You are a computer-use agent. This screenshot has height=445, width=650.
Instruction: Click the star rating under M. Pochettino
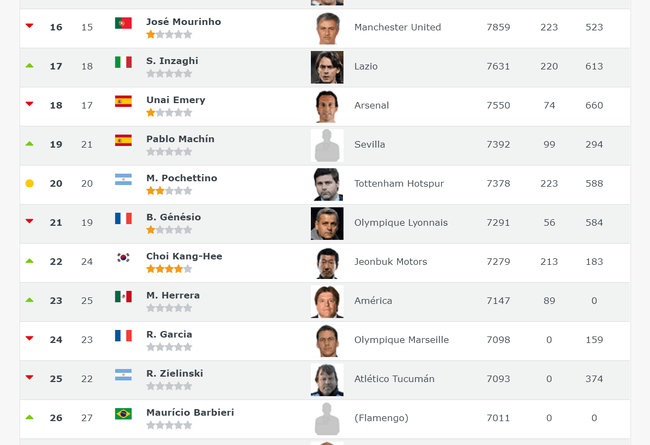coord(169,191)
